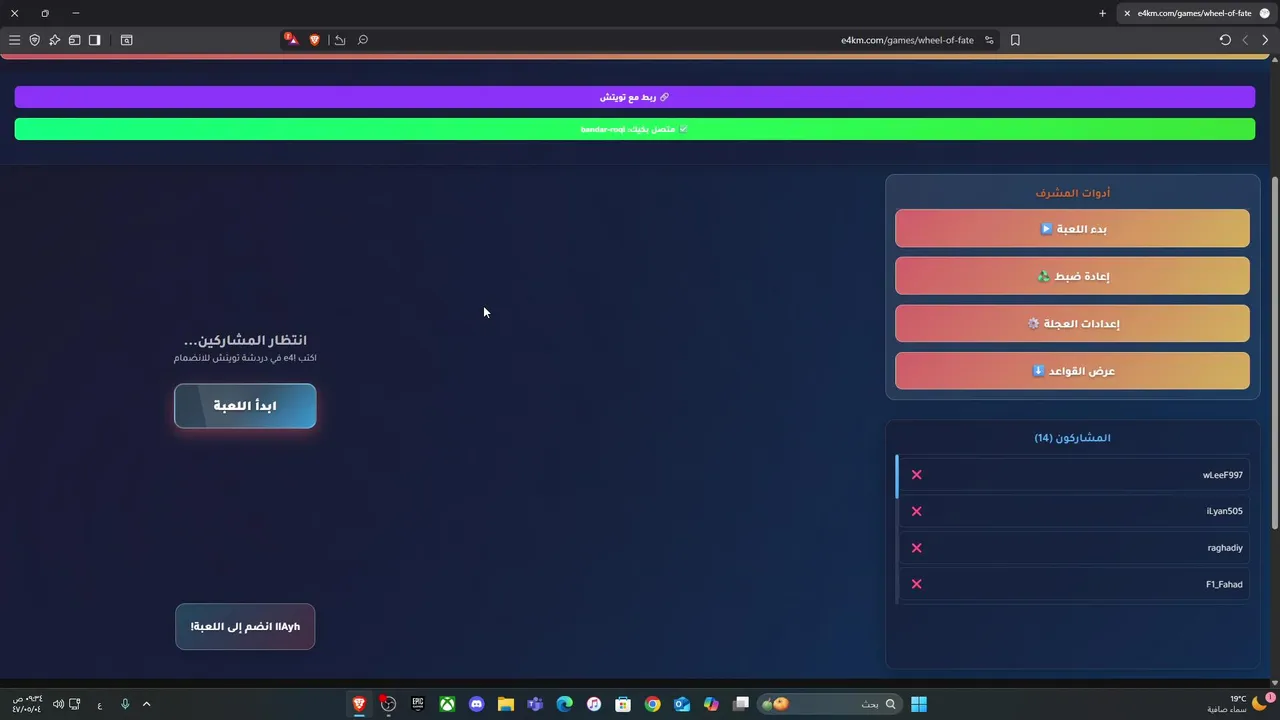Screen dimensions: 1280x720
Task: Open Discord from the taskbar
Action: pyautogui.click(x=476, y=704)
